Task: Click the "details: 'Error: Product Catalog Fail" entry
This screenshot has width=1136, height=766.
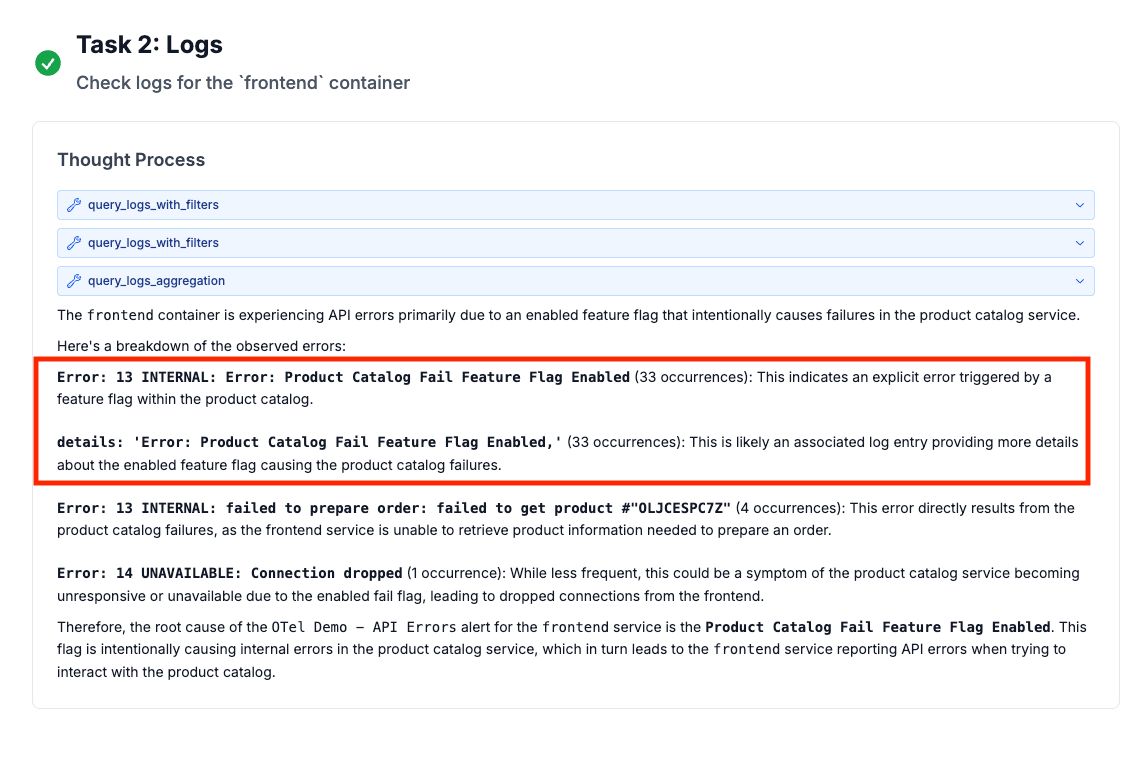Action: 309,442
